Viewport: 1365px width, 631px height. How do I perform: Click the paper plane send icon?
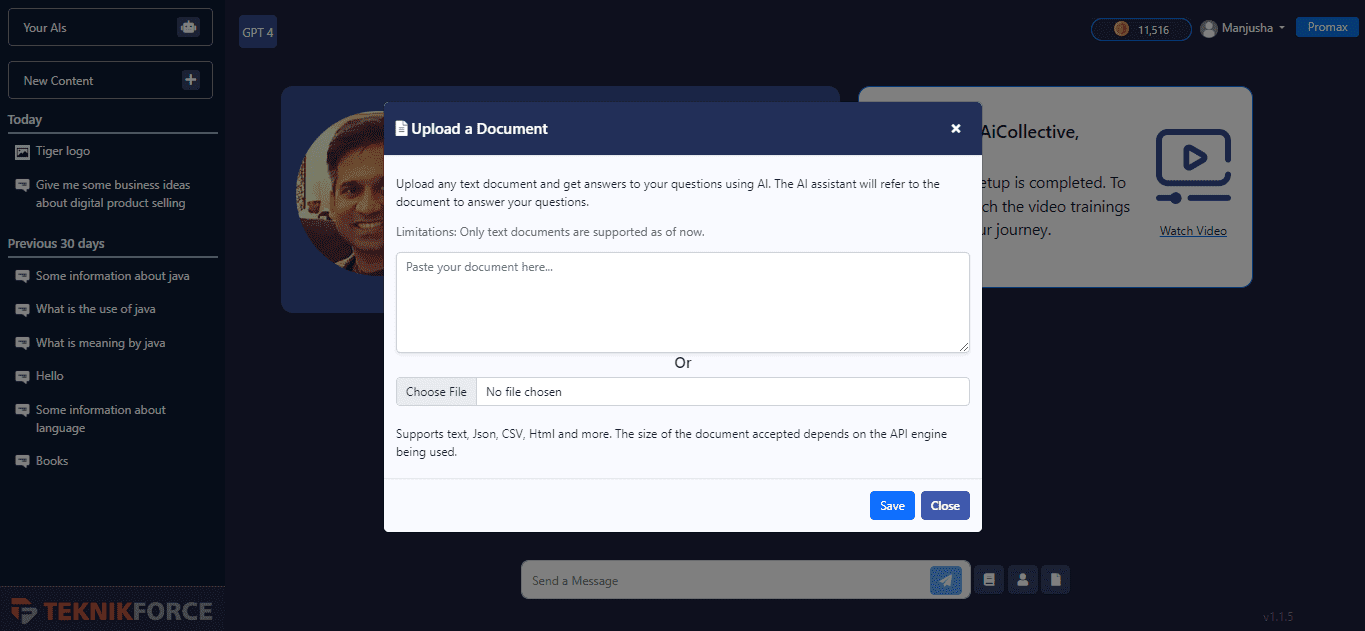click(945, 580)
